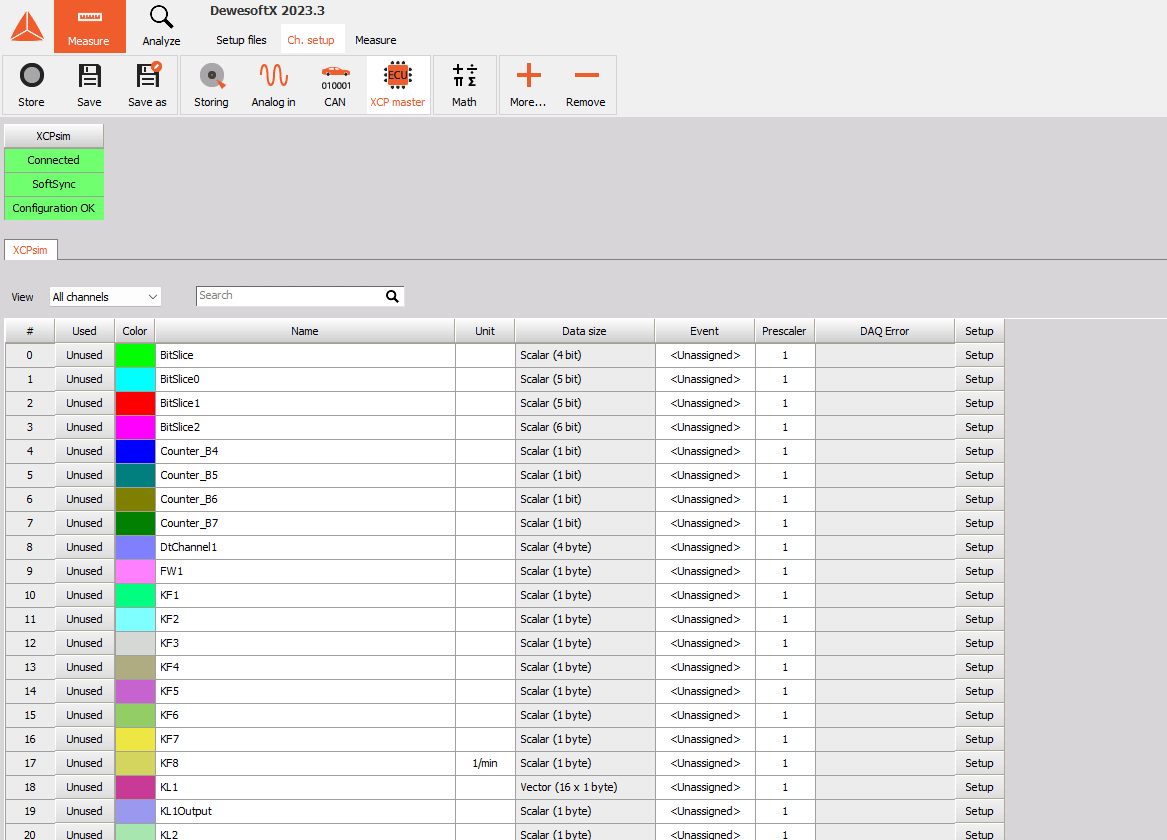Select the KF2 channel name cell
Screen dimensions: 1167x840
pyautogui.click(x=306, y=619)
